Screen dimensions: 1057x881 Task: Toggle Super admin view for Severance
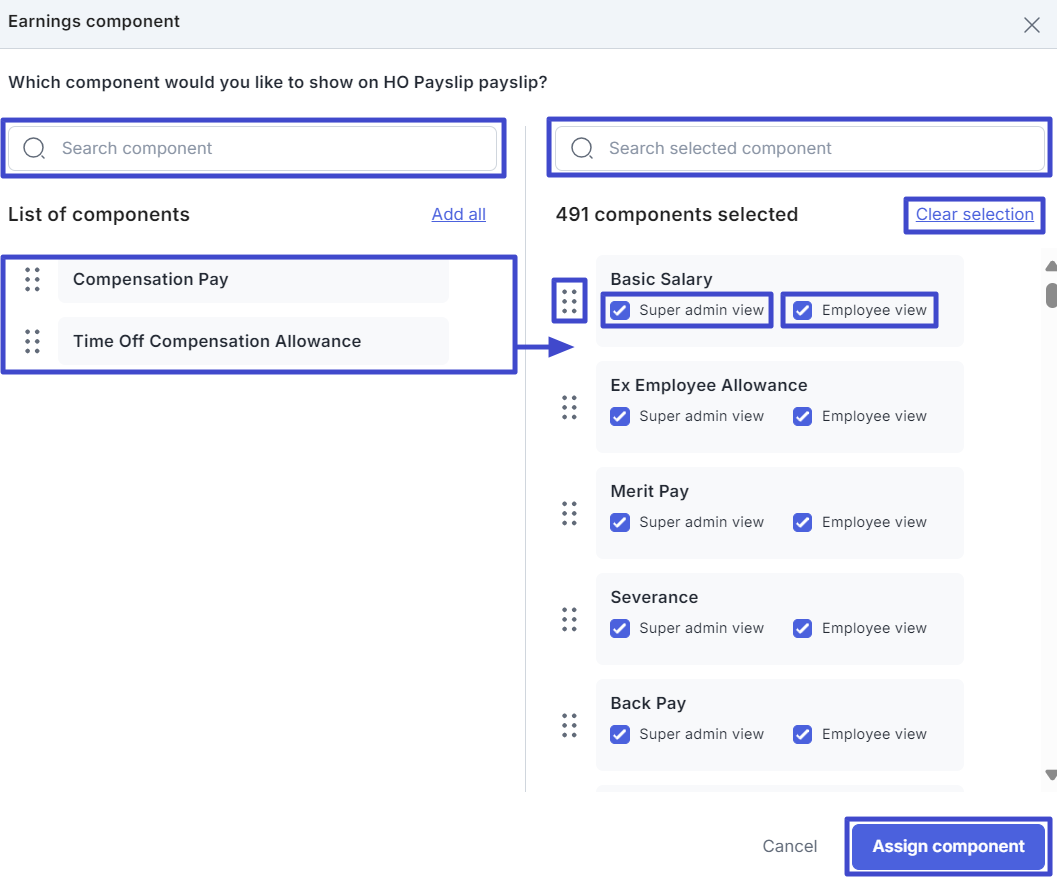coord(620,628)
